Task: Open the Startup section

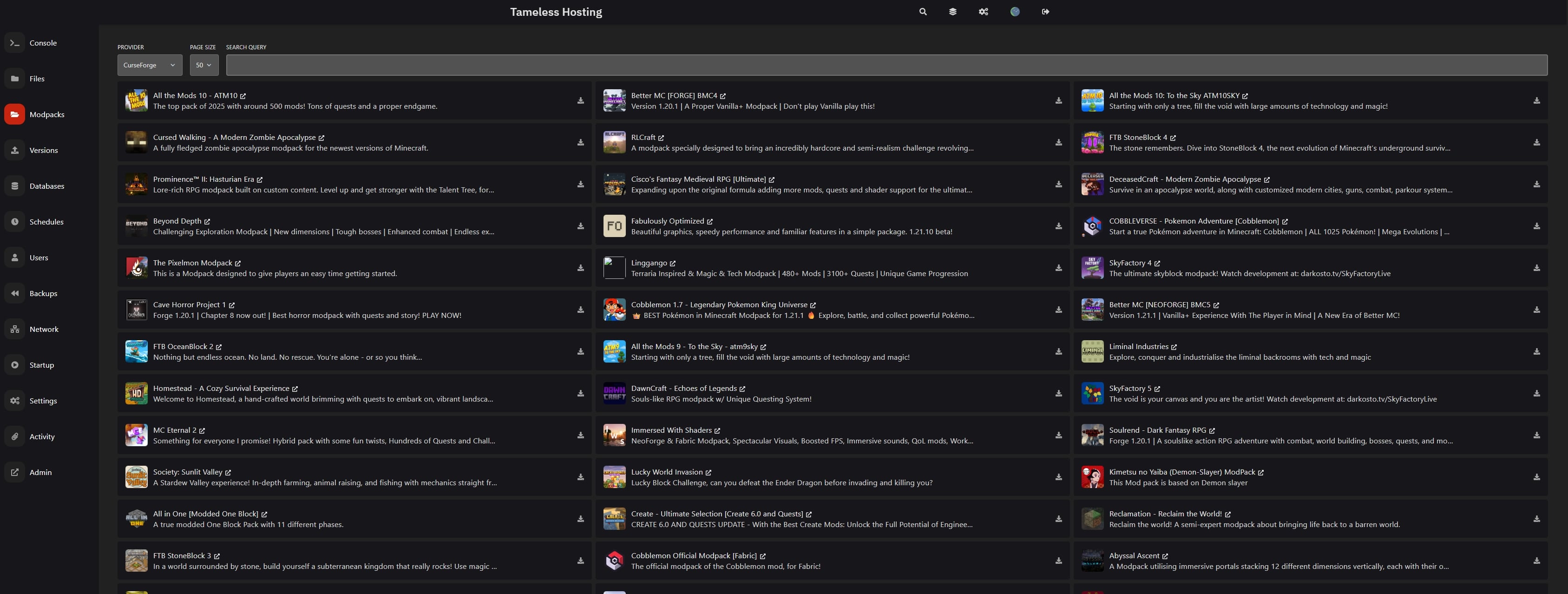Action: [x=41, y=364]
